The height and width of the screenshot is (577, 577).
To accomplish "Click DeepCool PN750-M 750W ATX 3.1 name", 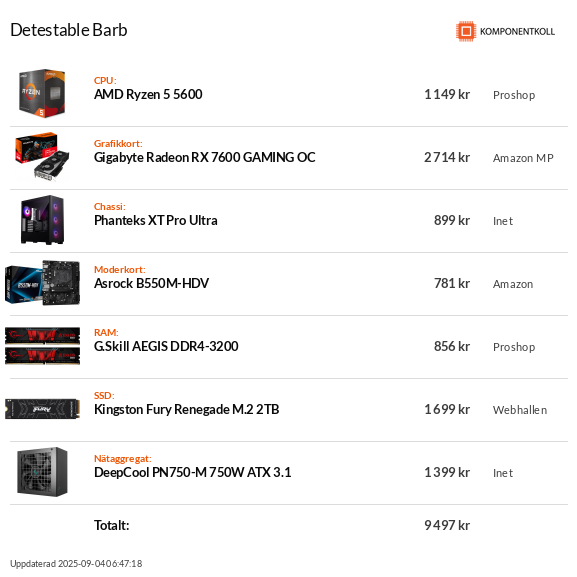I will tap(192, 472).
